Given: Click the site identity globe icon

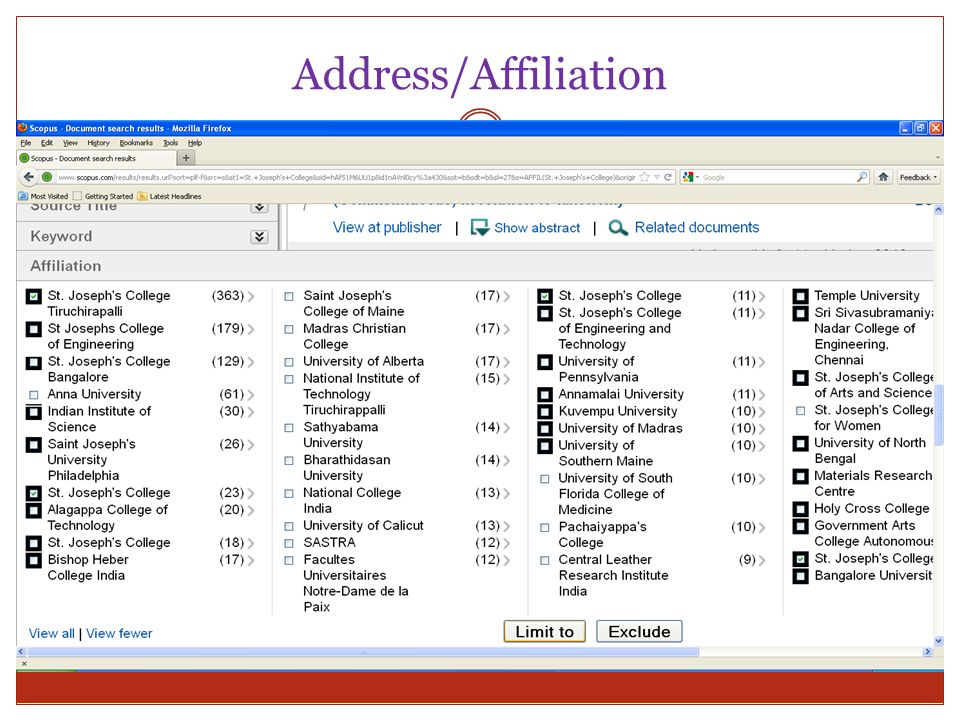Looking at the screenshot, I should click(x=47, y=177).
